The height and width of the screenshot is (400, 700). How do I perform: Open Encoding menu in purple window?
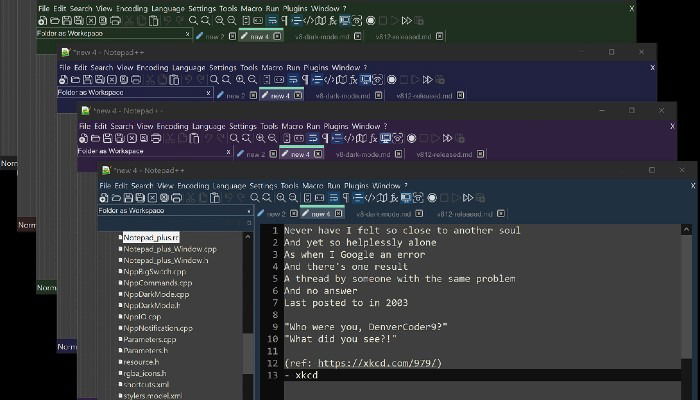click(172, 126)
